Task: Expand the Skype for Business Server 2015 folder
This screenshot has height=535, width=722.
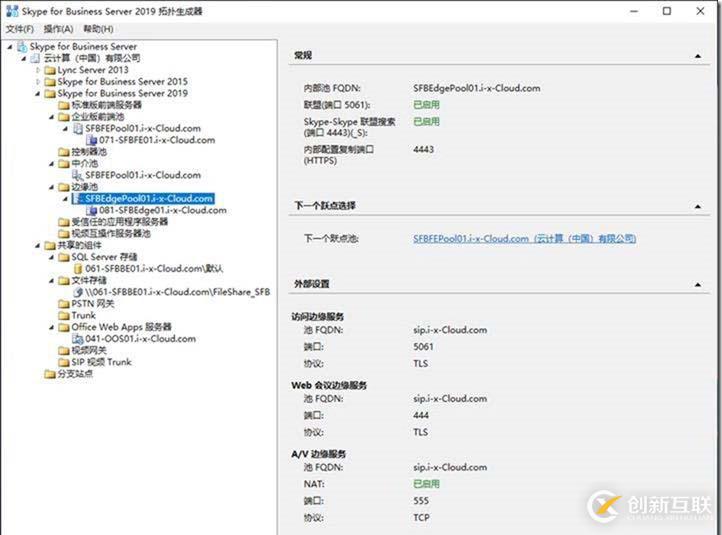Action: click(x=38, y=81)
